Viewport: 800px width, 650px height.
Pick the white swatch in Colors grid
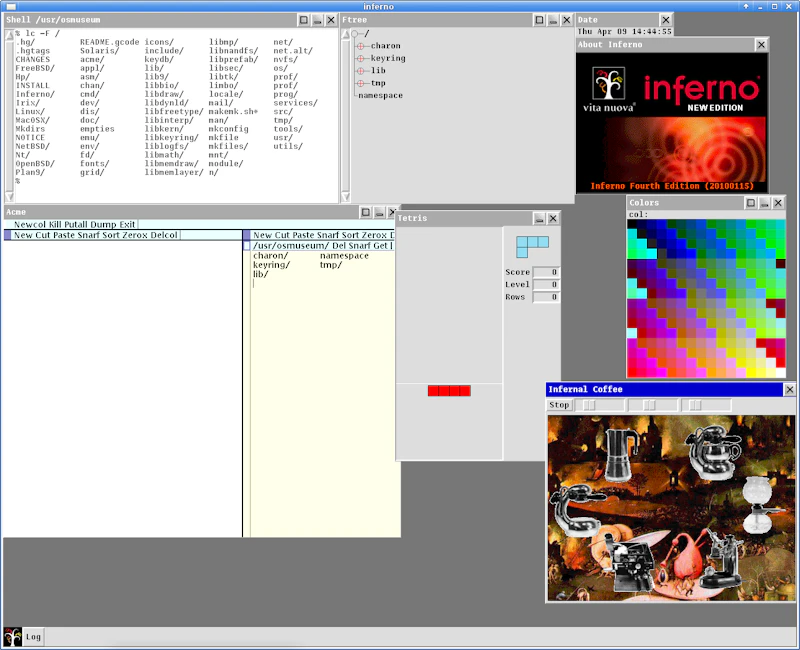pyautogui.click(x=781, y=373)
